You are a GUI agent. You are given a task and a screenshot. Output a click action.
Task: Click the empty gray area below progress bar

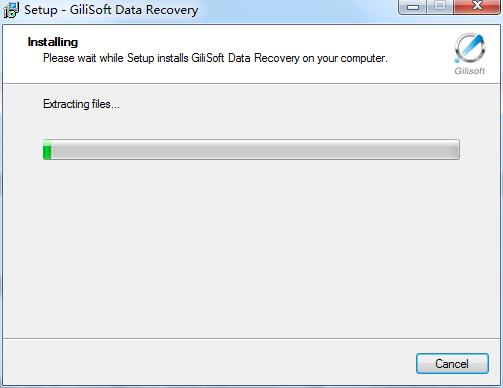[251, 248]
